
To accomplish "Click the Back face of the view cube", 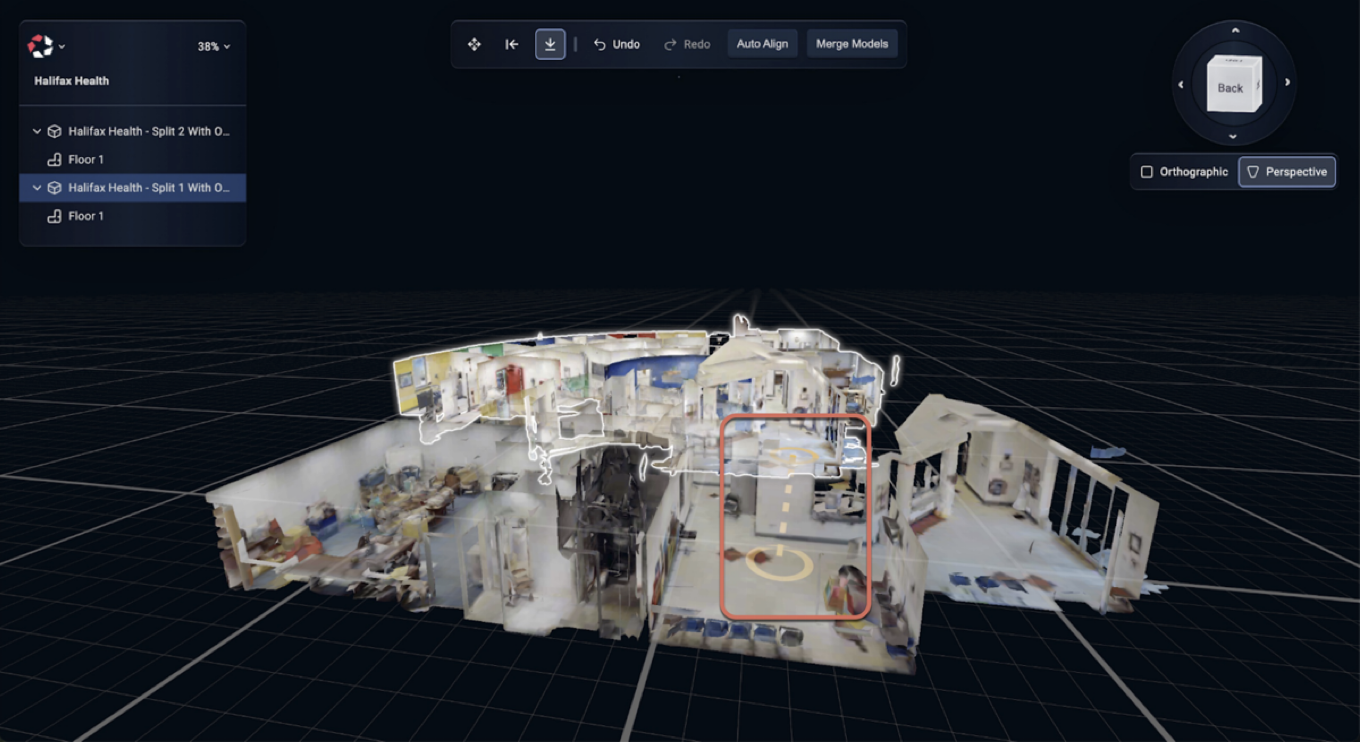I will pyautogui.click(x=1231, y=87).
